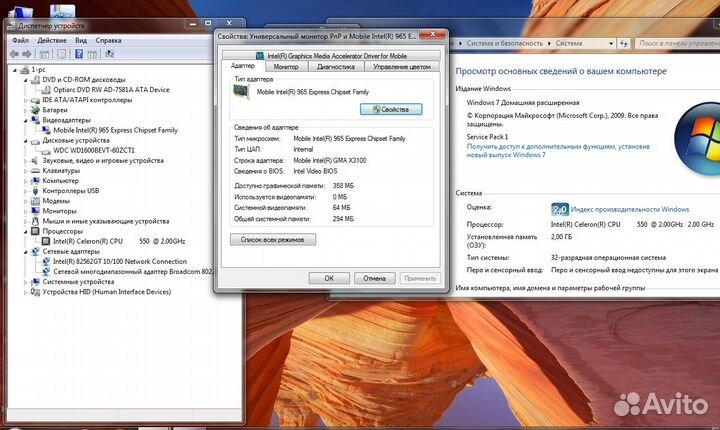Click the WDC WD1600BEVT disk icon
The height and width of the screenshot is (430, 720).
[46, 151]
